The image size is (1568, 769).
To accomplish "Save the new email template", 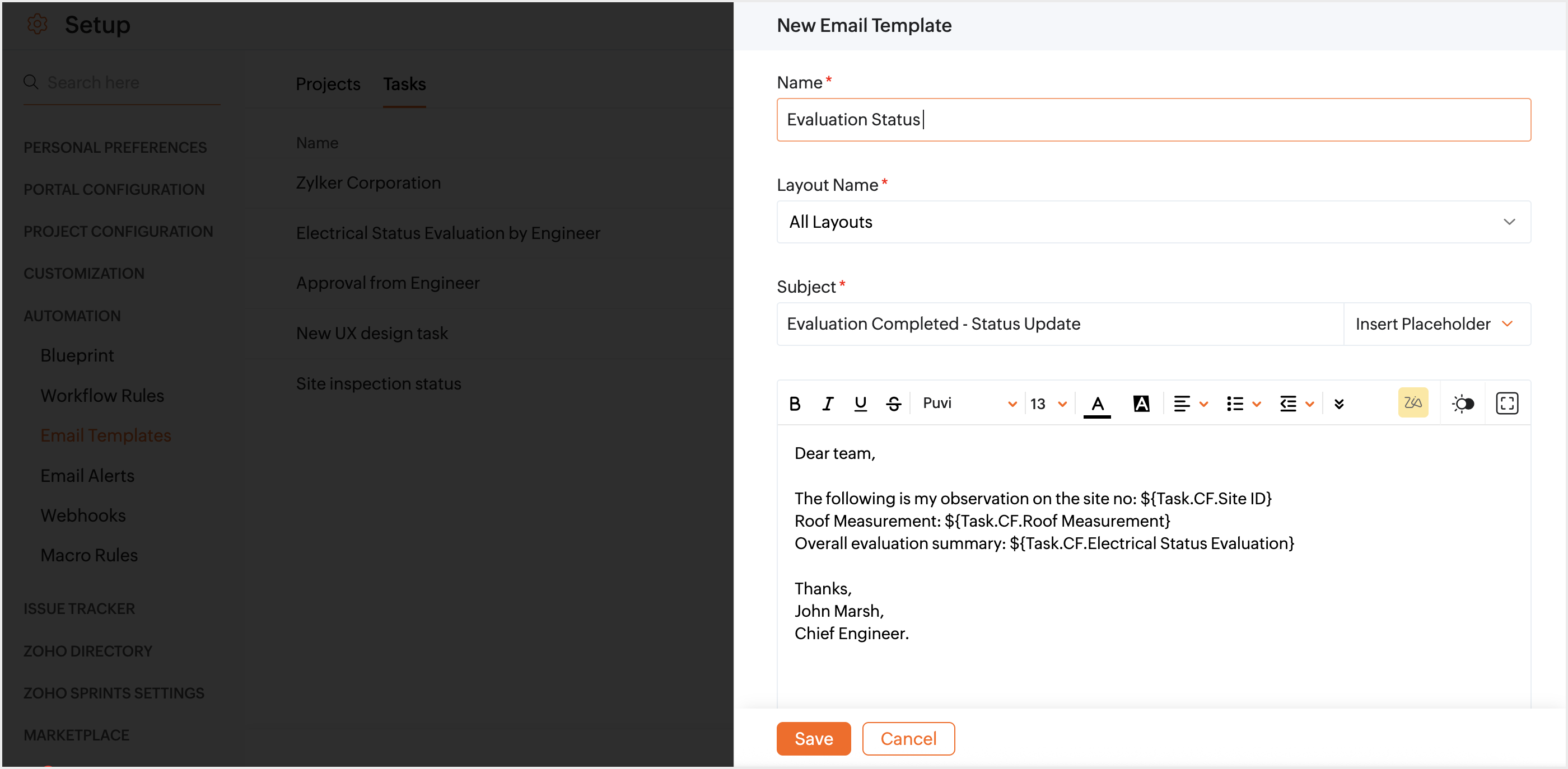I will (x=813, y=739).
